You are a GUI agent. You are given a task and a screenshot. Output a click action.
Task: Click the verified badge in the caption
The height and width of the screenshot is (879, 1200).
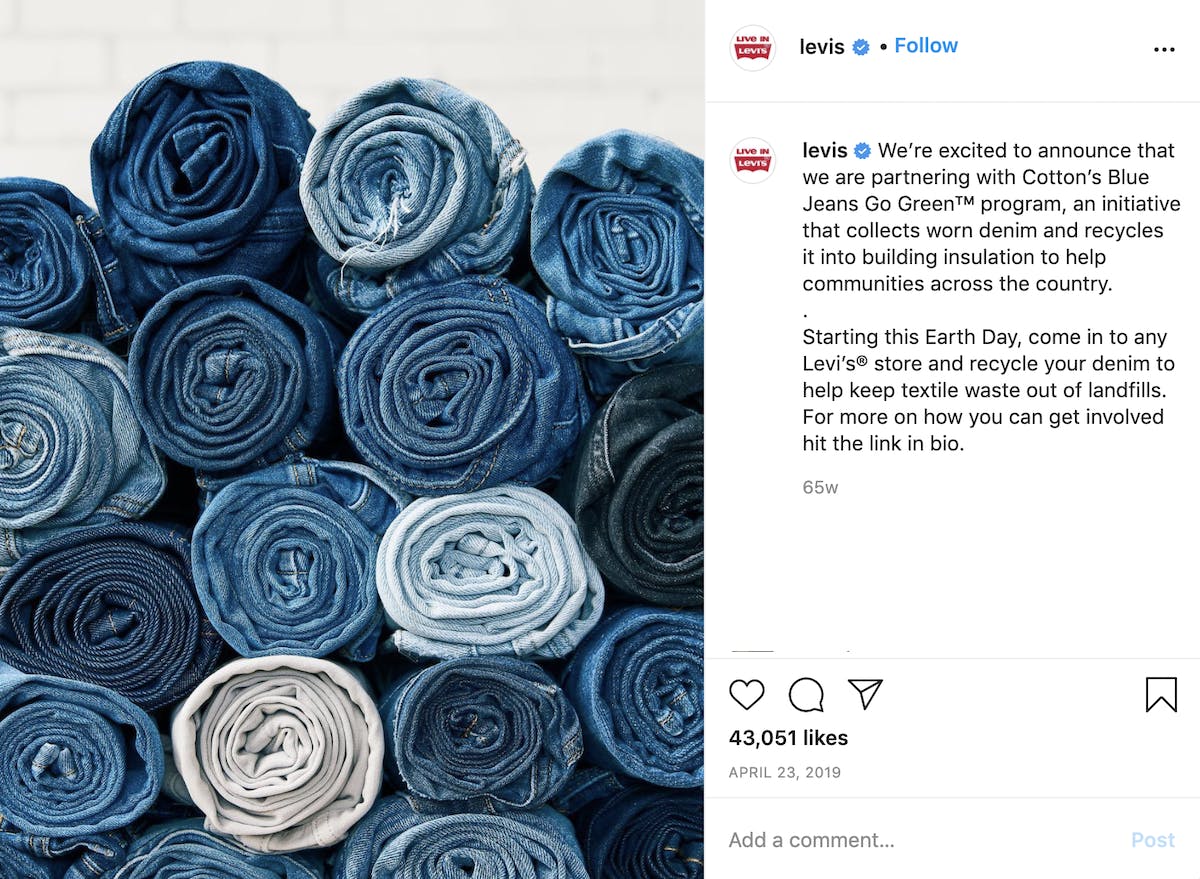tap(863, 151)
